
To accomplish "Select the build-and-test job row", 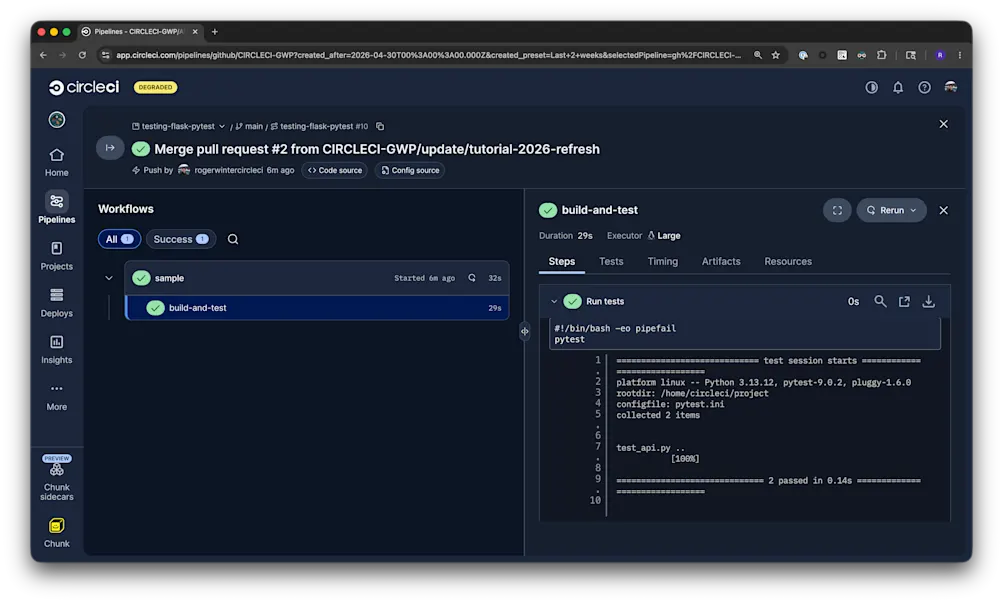I will coord(317,308).
